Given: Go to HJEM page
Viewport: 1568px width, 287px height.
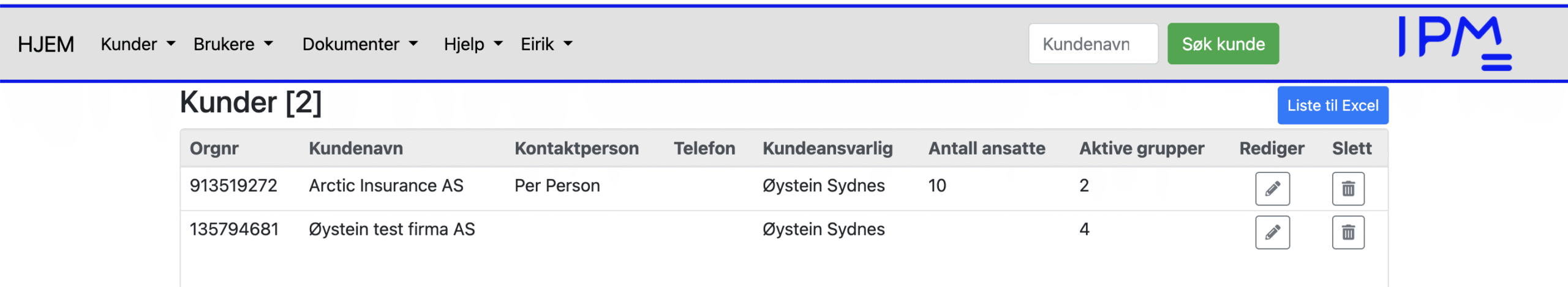Looking at the screenshot, I should 46,44.
